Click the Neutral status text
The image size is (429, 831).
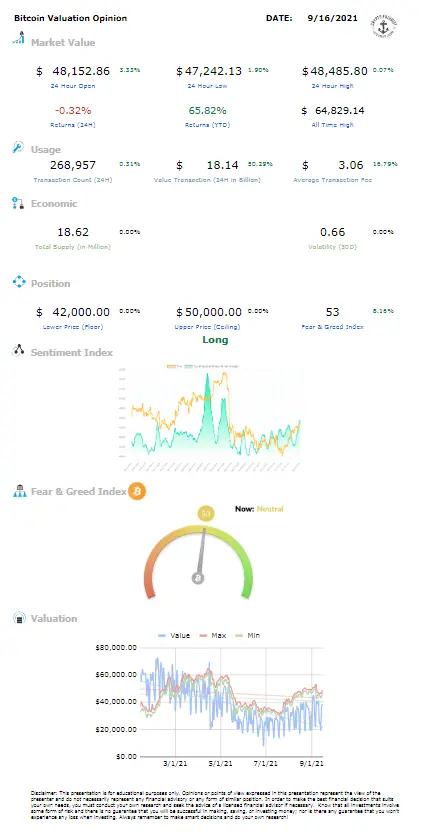click(x=270, y=509)
